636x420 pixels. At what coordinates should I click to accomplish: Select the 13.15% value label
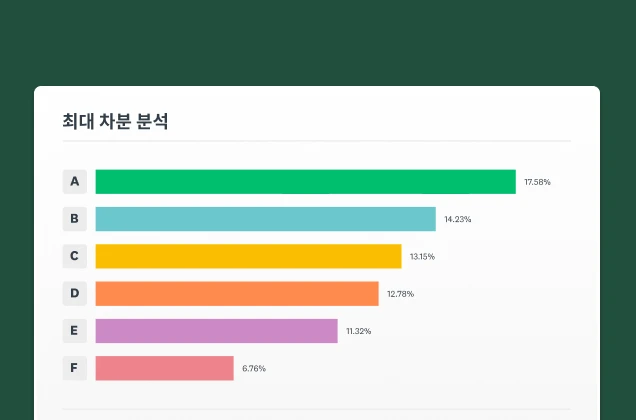coord(422,257)
